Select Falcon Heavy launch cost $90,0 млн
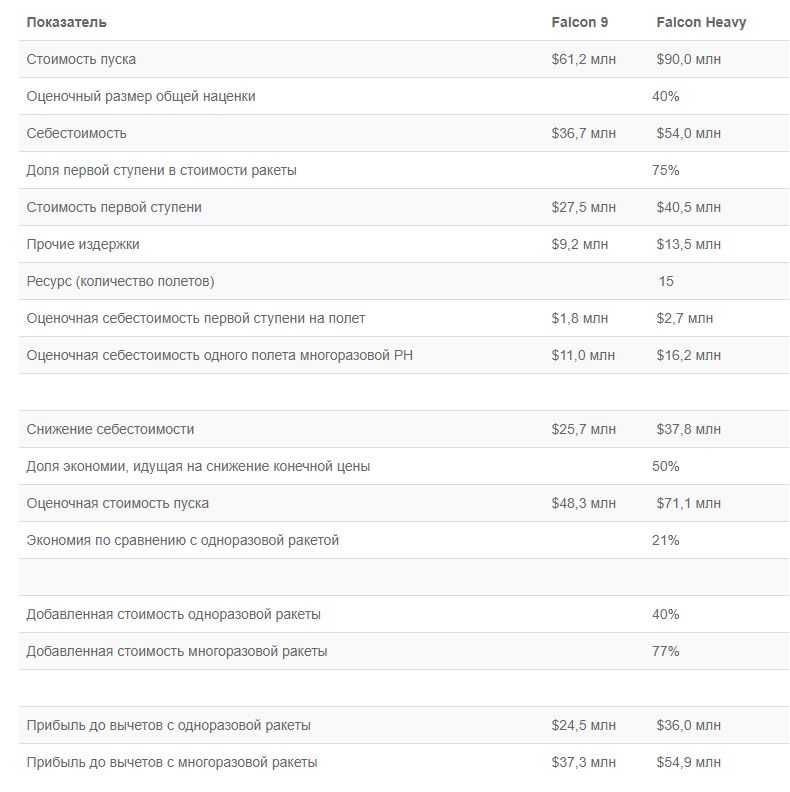This screenshot has height=792, width=790. (688, 59)
